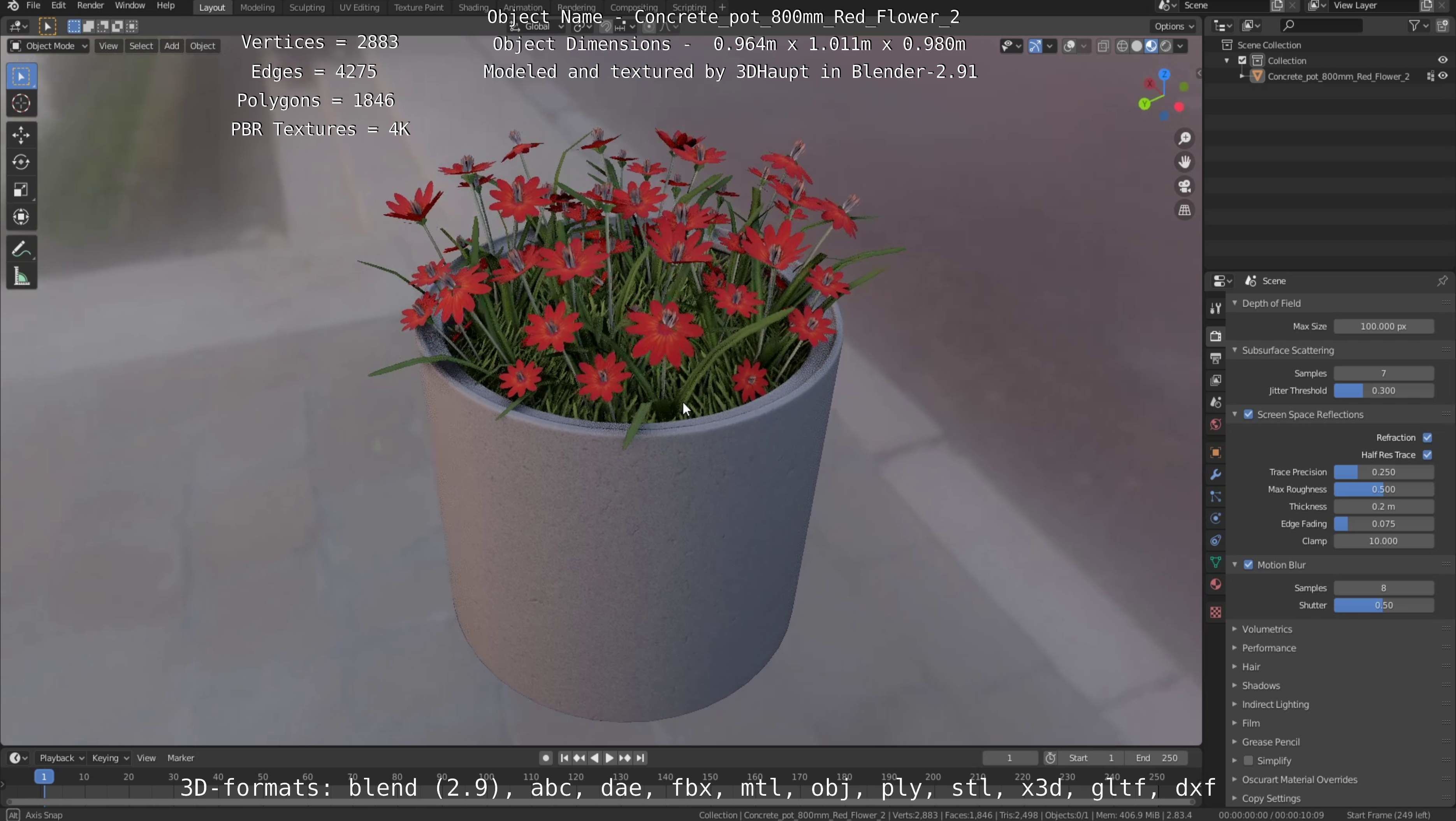Open the Render menu

tap(90, 6)
